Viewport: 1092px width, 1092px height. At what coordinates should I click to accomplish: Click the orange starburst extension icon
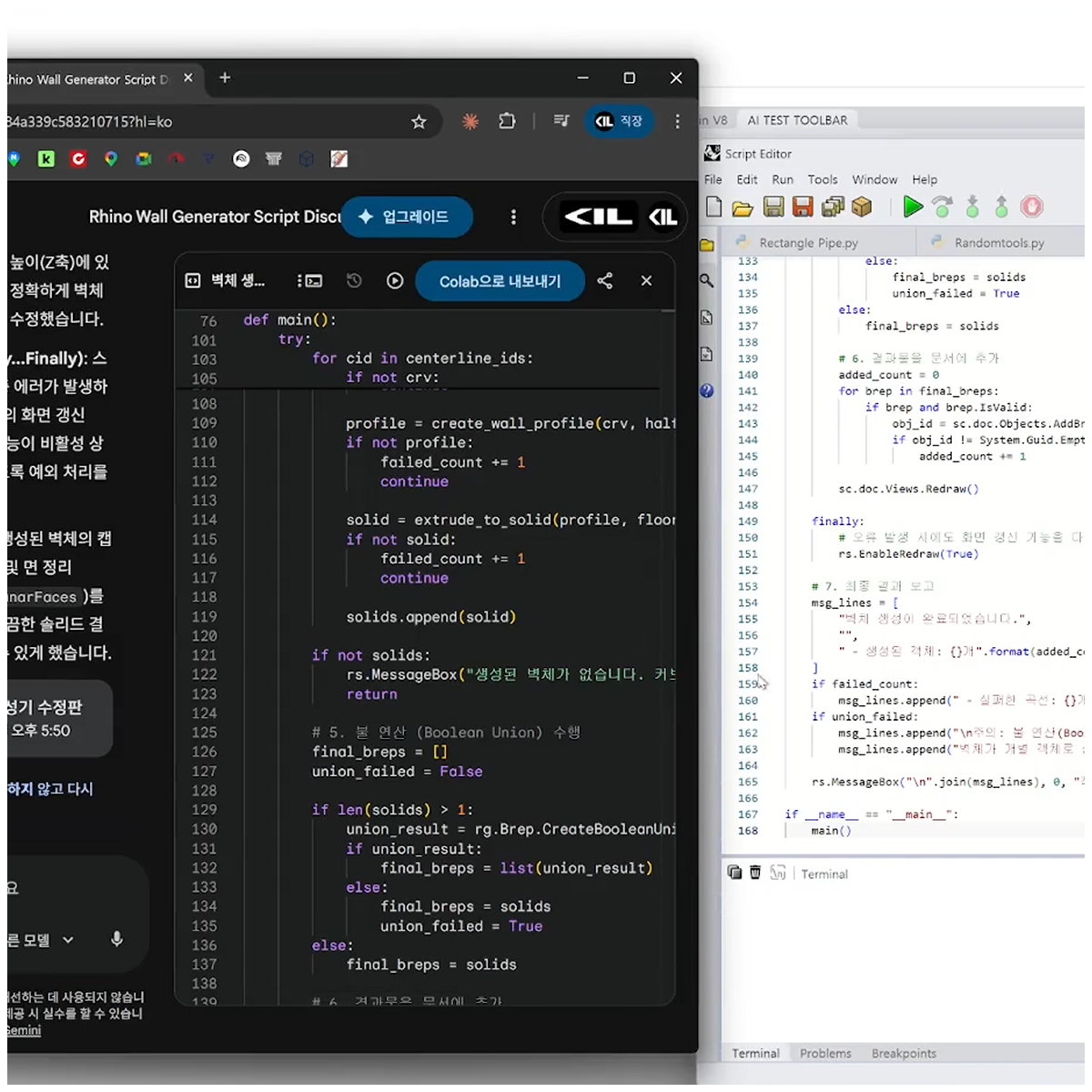(x=470, y=121)
